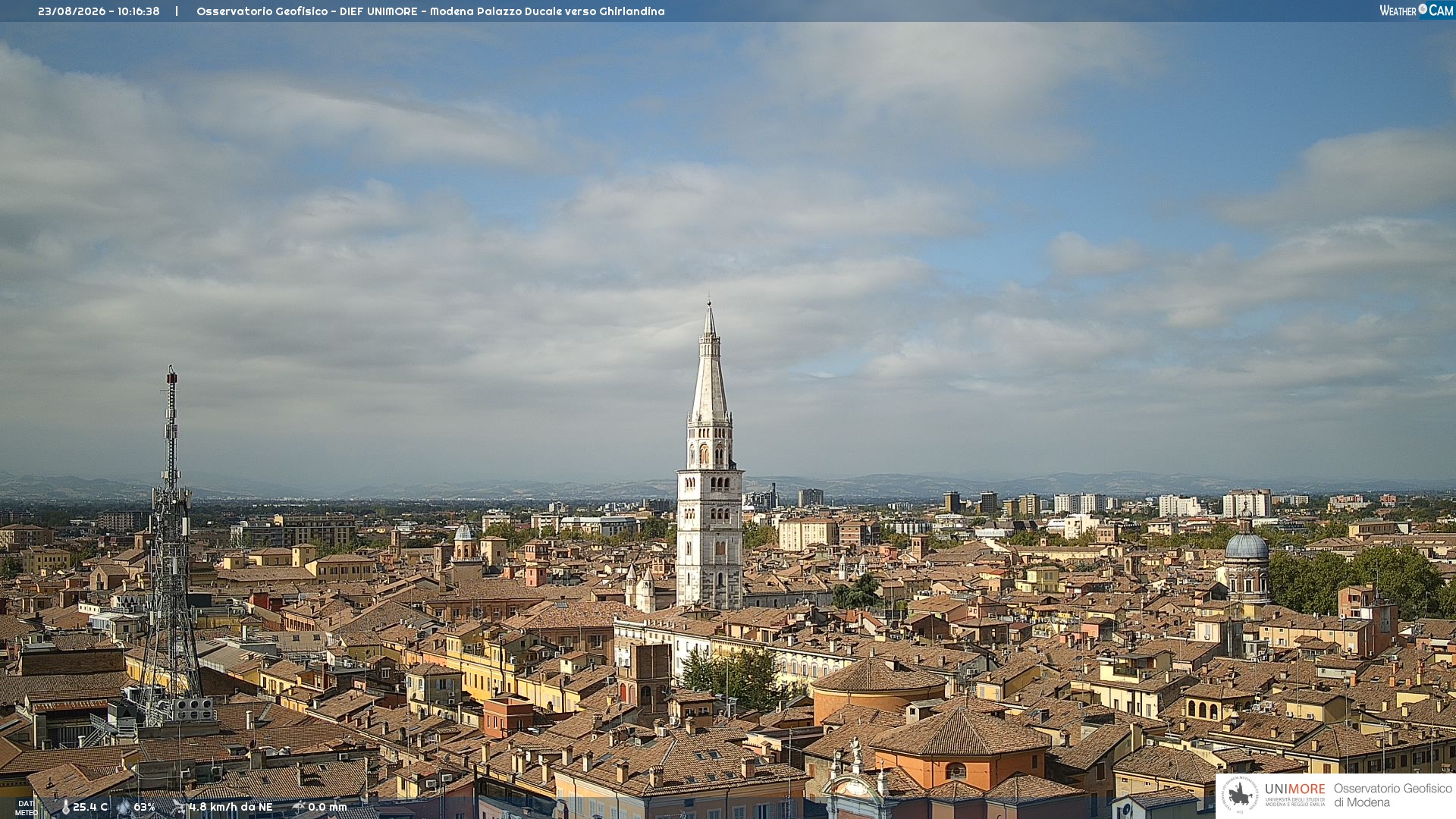Screen dimensions: 1456x819
Task: Click the UNIMORE wordmark text
Action: coord(1294,789)
